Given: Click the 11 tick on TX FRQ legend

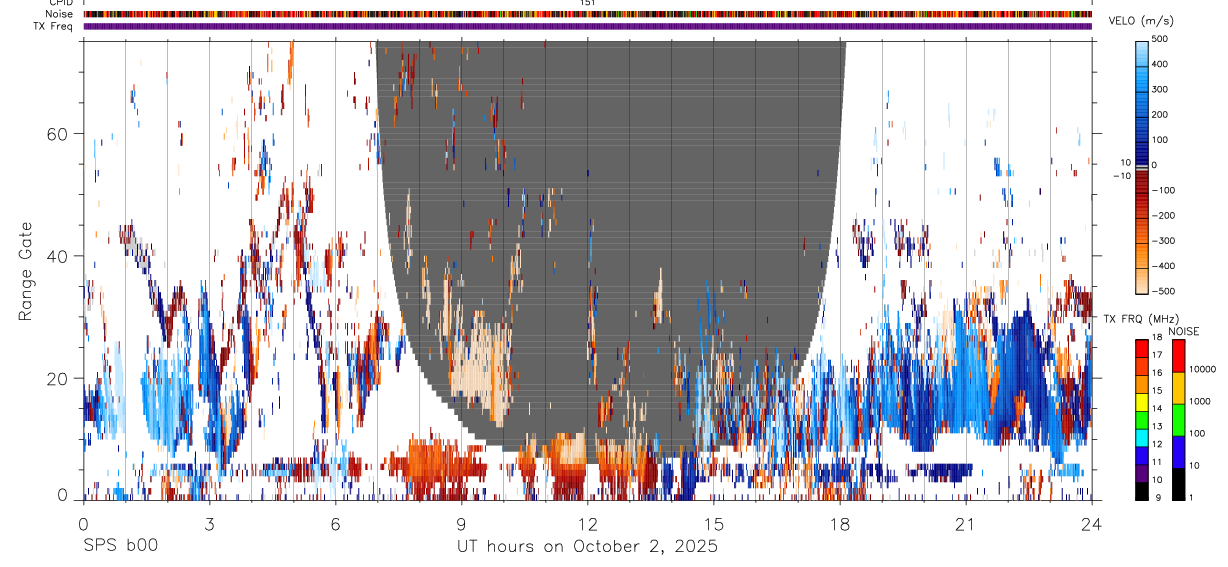Looking at the screenshot, I should [1158, 463].
